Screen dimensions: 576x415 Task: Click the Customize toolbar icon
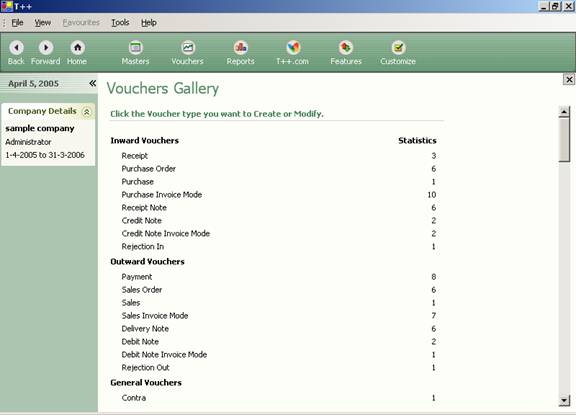[x=398, y=47]
